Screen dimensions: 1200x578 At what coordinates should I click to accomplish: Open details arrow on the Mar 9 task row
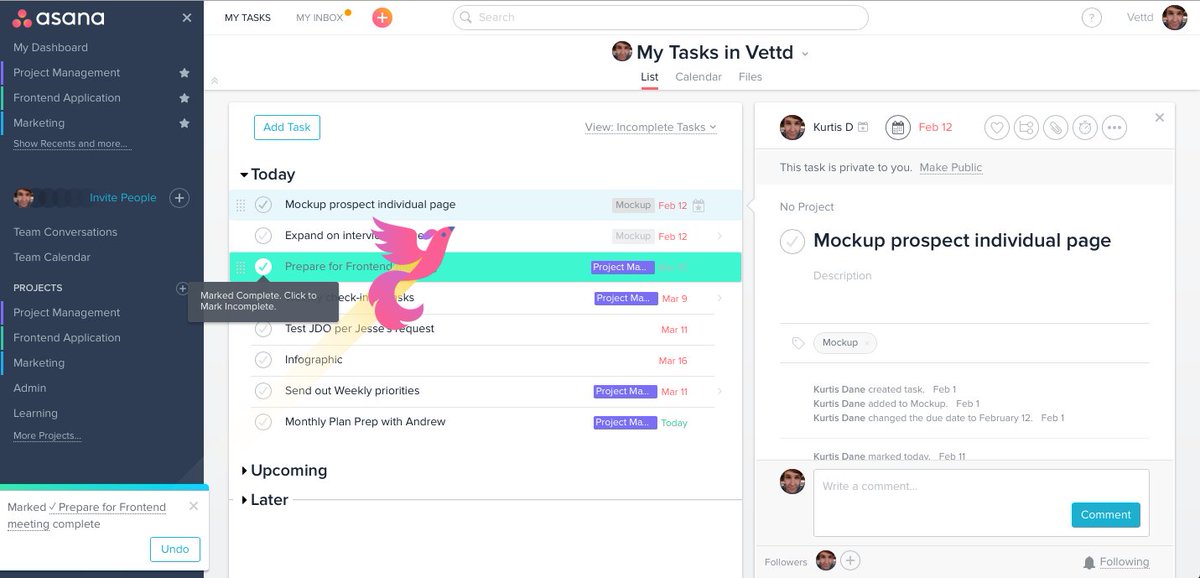click(719, 299)
